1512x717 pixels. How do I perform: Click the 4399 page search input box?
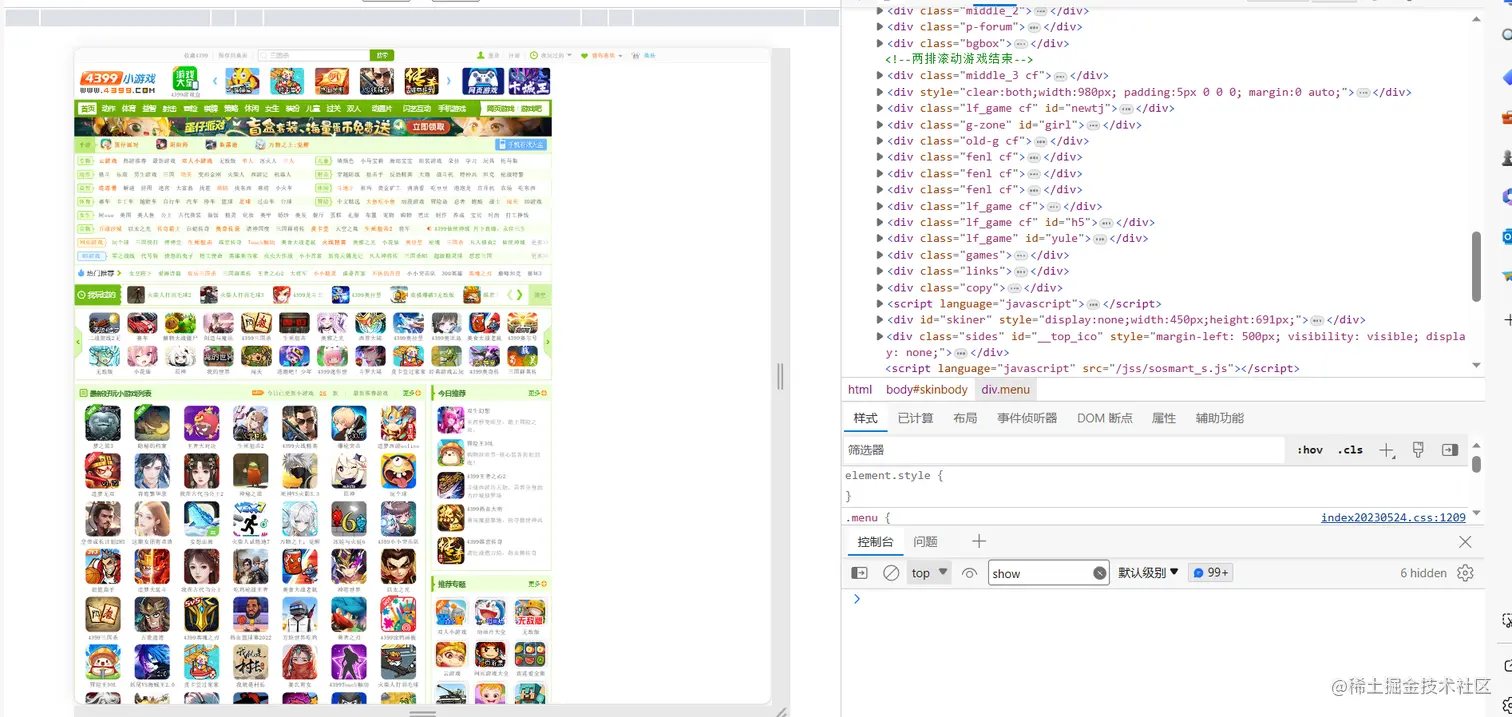[313, 55]
